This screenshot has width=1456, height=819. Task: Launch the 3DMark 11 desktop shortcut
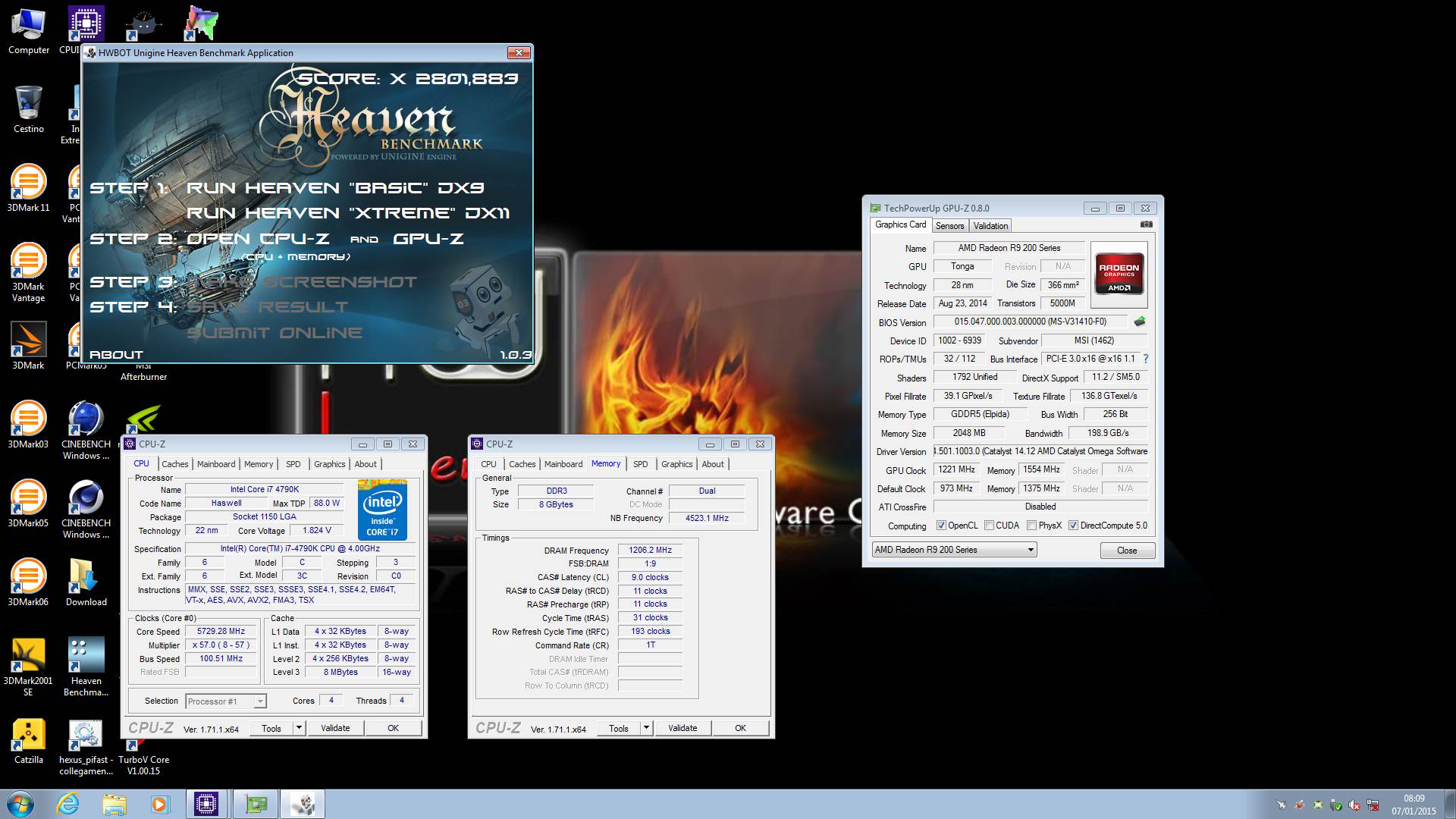pos(29,188)
